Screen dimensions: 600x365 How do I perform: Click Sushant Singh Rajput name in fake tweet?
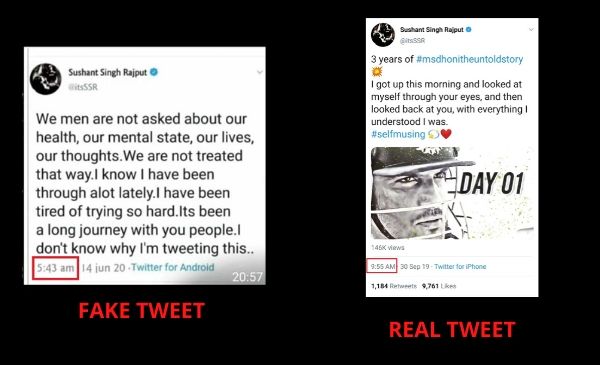108,72
